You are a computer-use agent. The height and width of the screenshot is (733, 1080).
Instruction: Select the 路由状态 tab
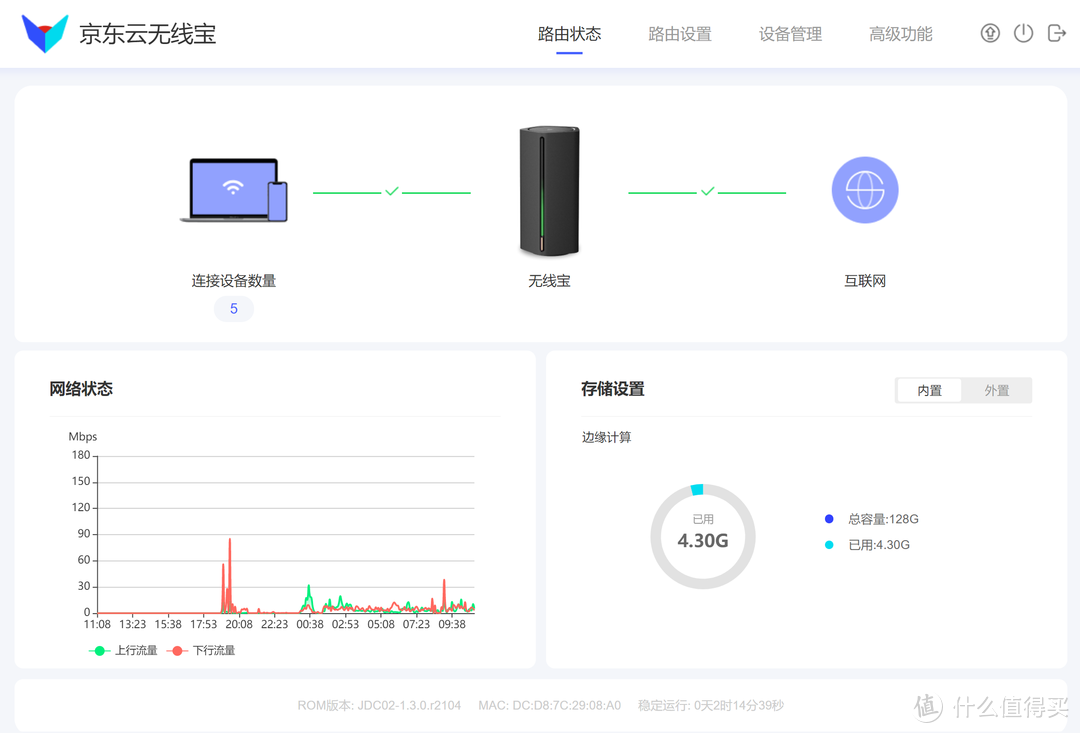click(x=568, y=33)
